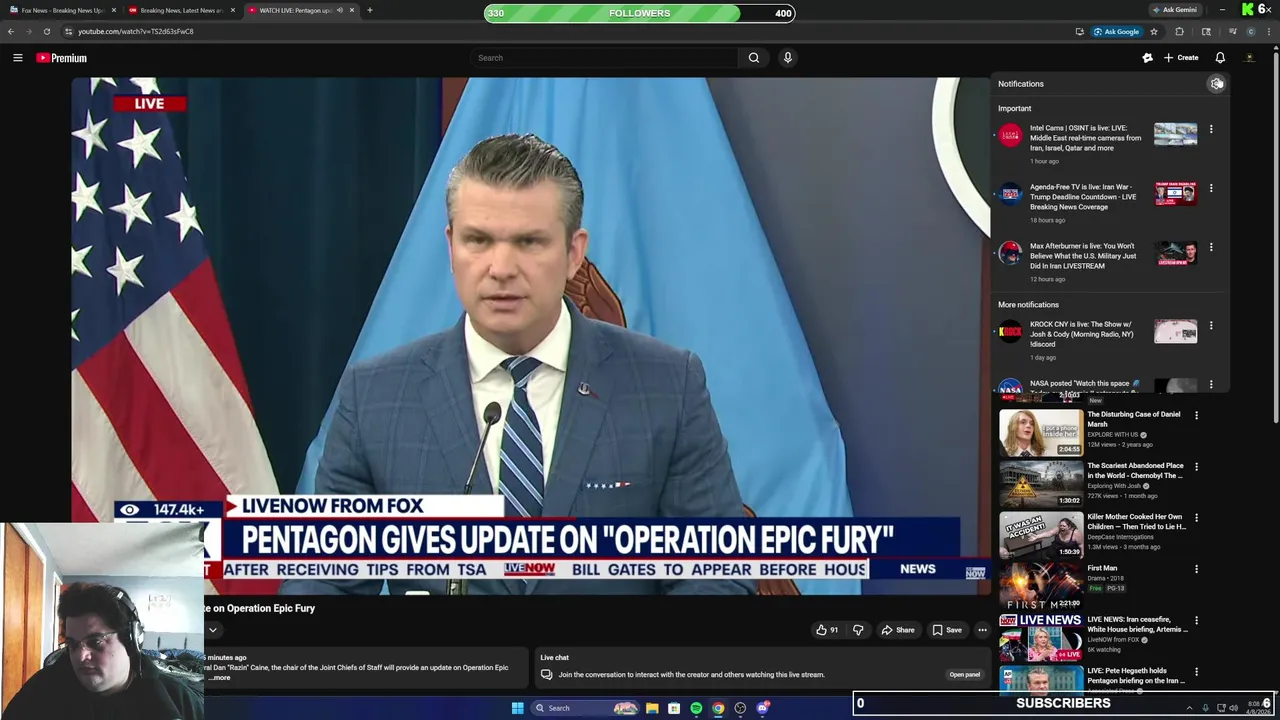1280x720 pixels.
Task: Open Scariest Abandoned Place Chernobyl thumbnail
Action: [x=1041, y=483]
